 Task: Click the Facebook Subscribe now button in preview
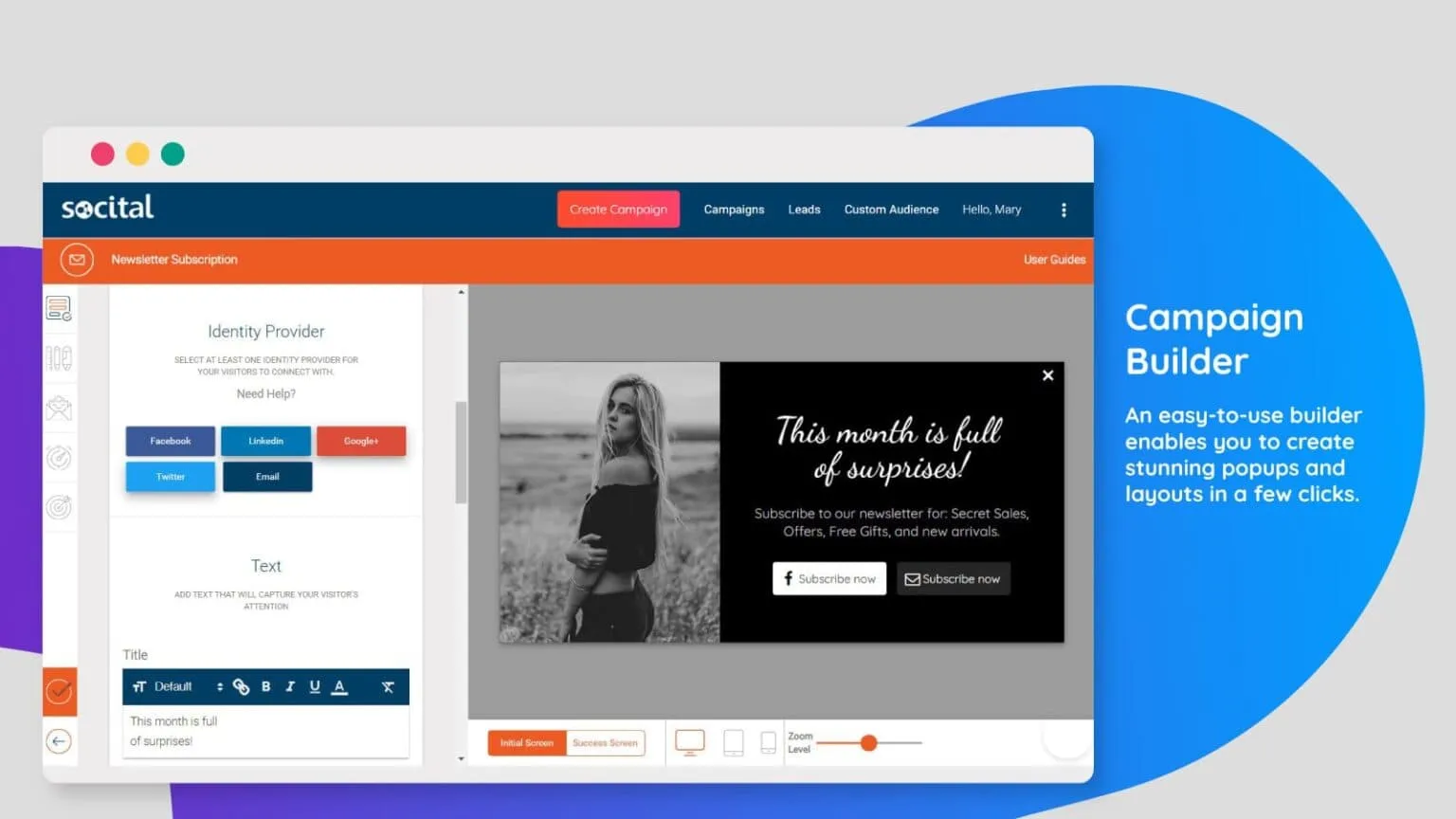[829, 579]
